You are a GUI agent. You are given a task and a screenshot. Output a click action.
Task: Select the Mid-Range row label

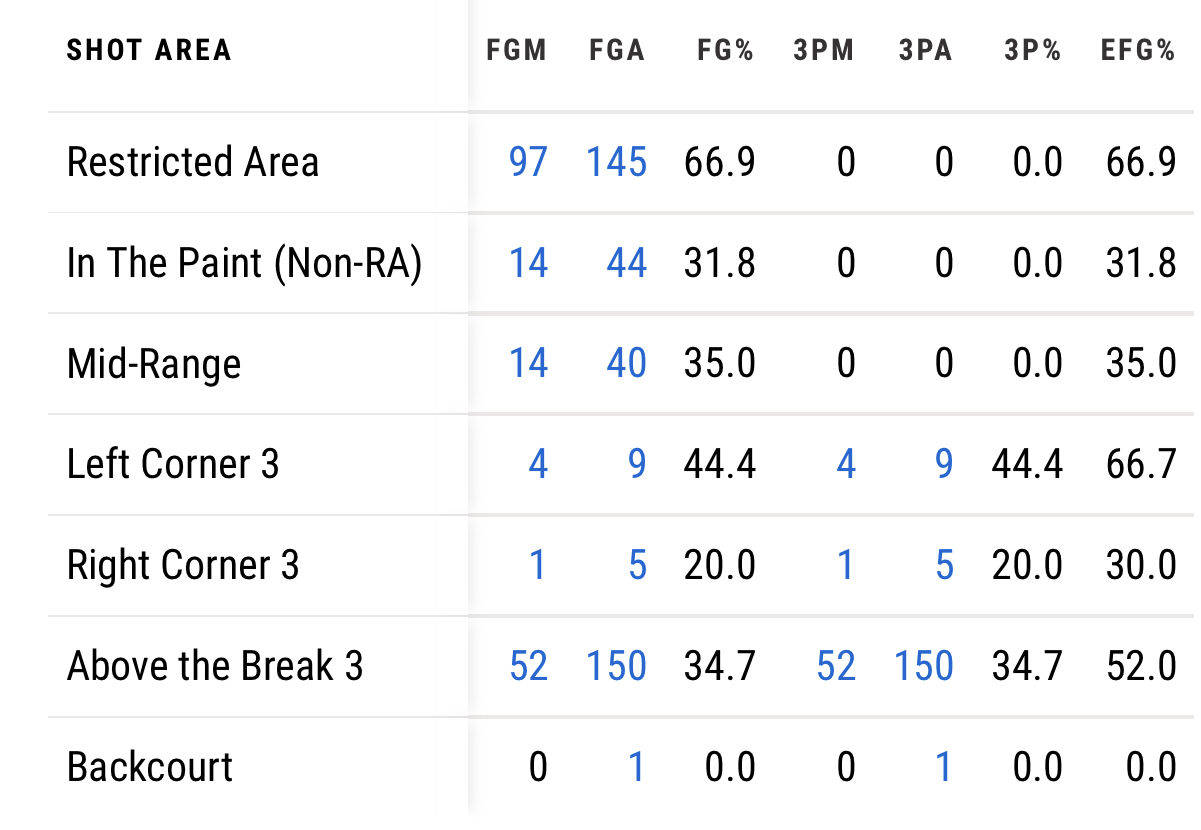pos(154,364)
